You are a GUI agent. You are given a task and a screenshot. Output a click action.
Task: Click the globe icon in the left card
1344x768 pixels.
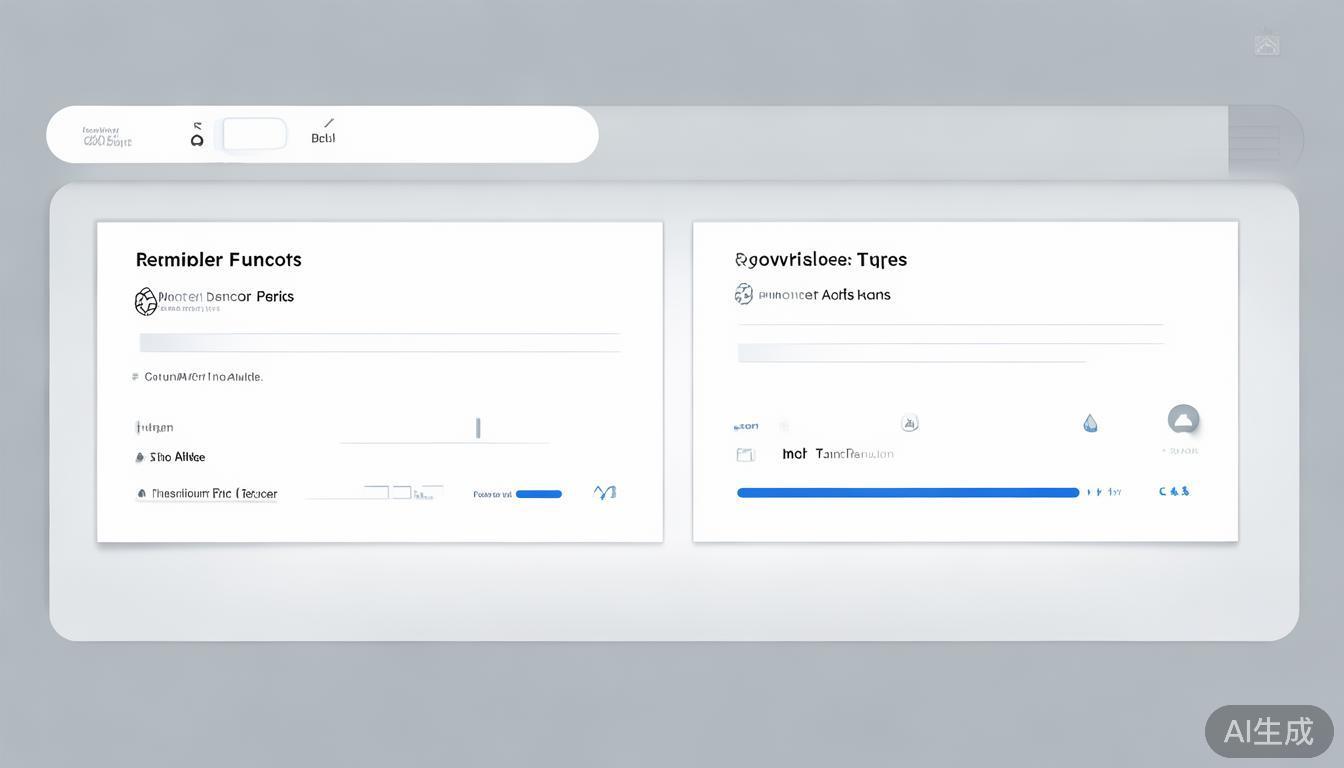pos(146,301)
